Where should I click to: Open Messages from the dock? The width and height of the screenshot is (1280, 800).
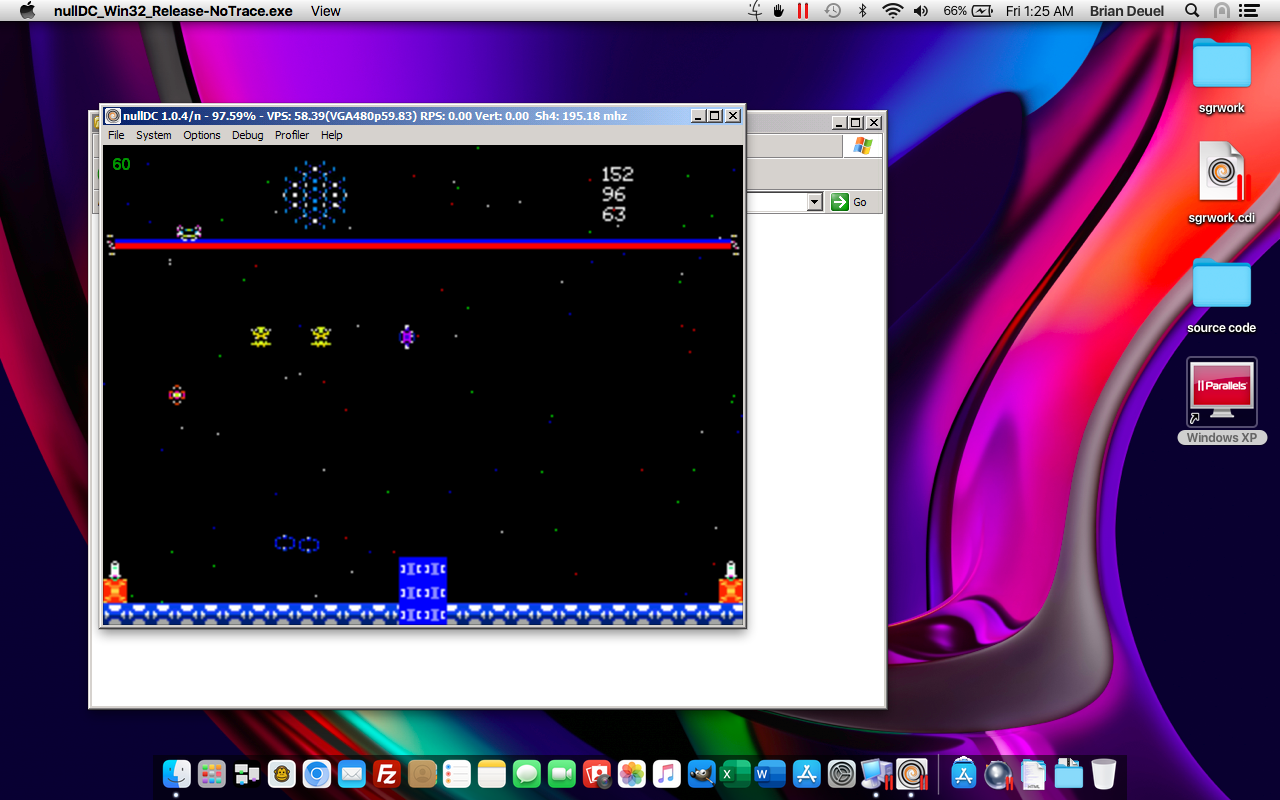pos(527,774)
